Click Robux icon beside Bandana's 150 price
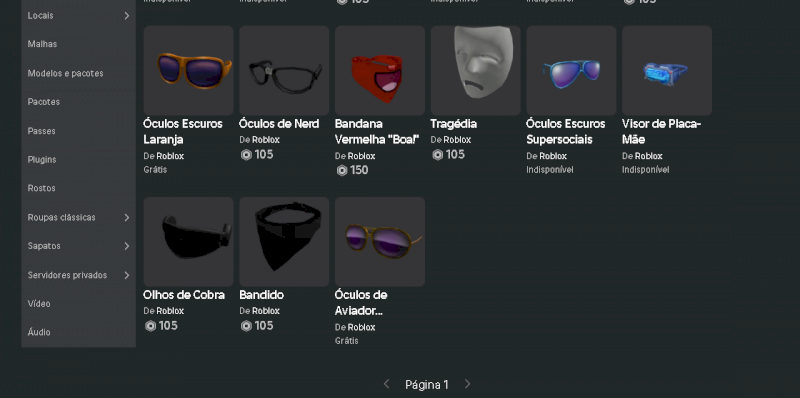The width and height of the screenshot is (800, 398). point(342,170)
